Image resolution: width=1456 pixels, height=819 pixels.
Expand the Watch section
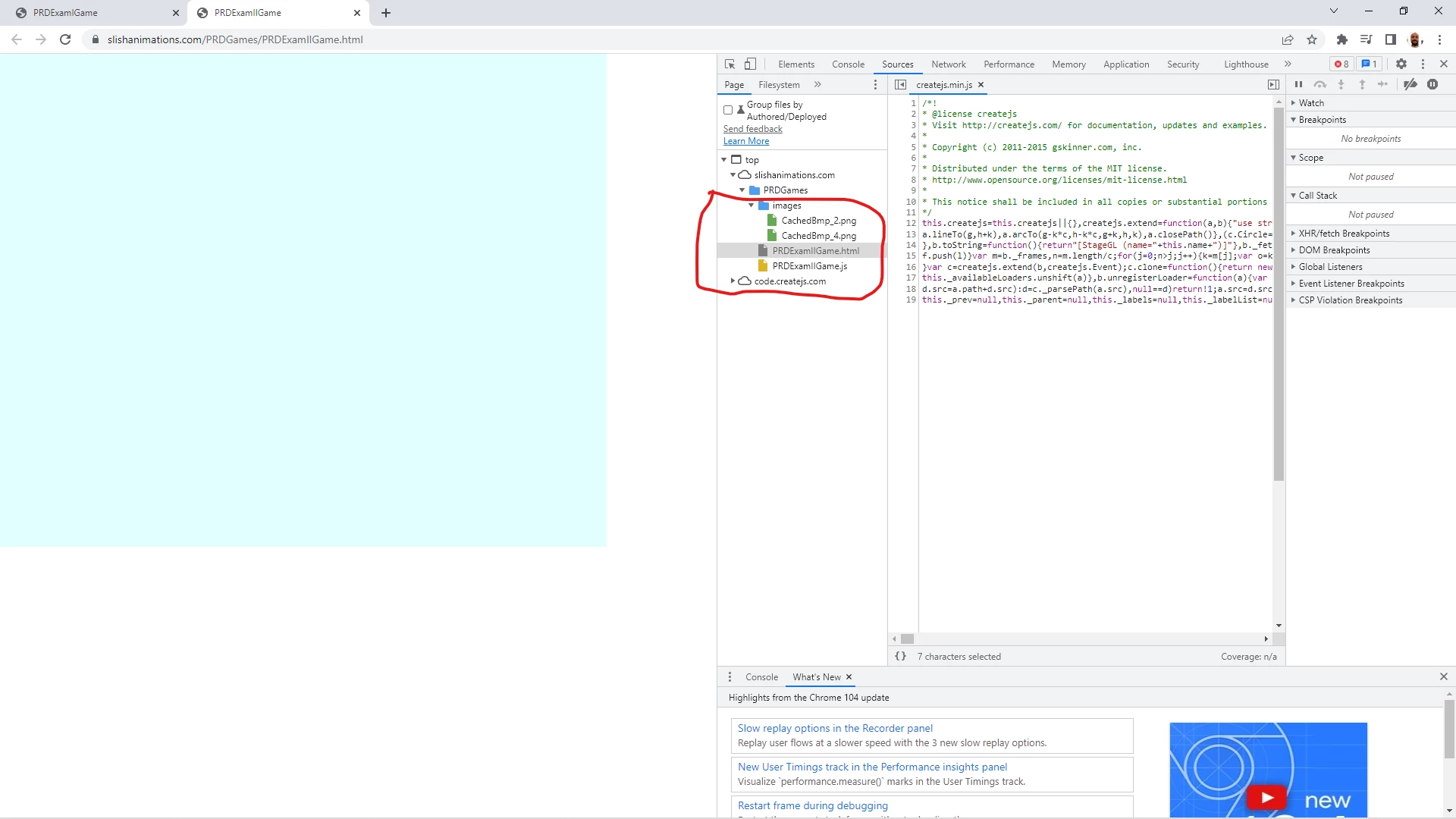pos(1311,103)
